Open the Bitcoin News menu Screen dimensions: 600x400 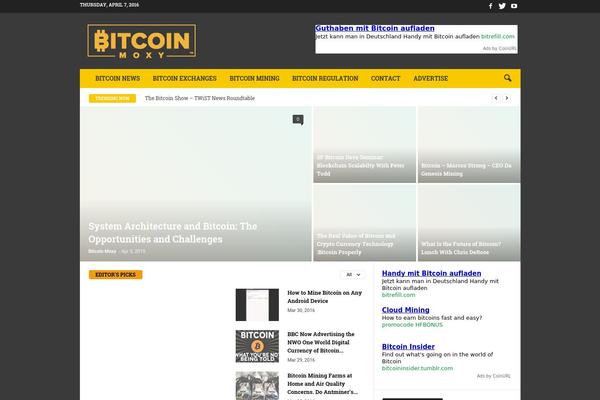117,78
